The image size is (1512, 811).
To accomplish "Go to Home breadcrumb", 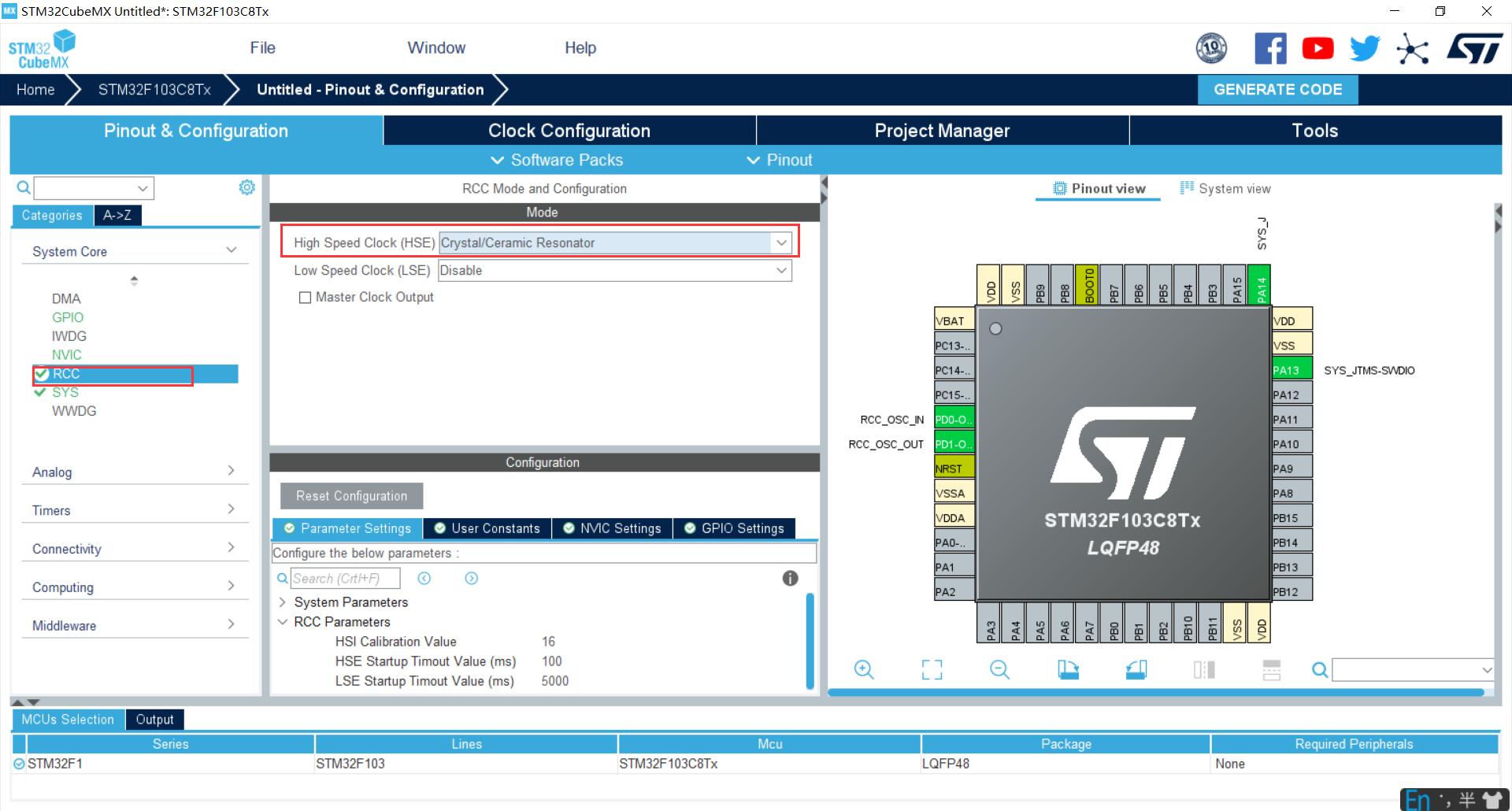I will [35, 90].
